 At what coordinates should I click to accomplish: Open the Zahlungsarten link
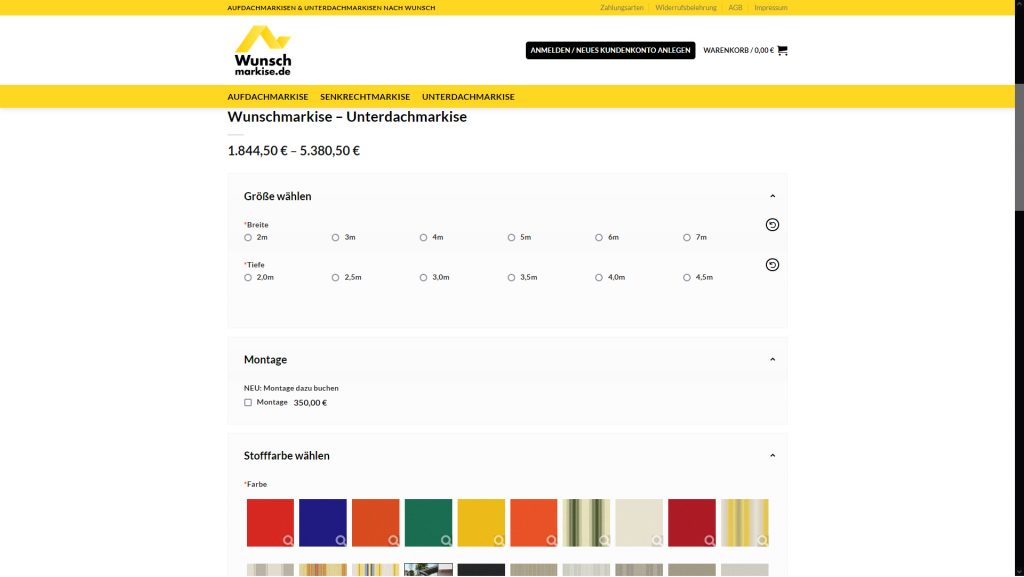click(622, 8)
